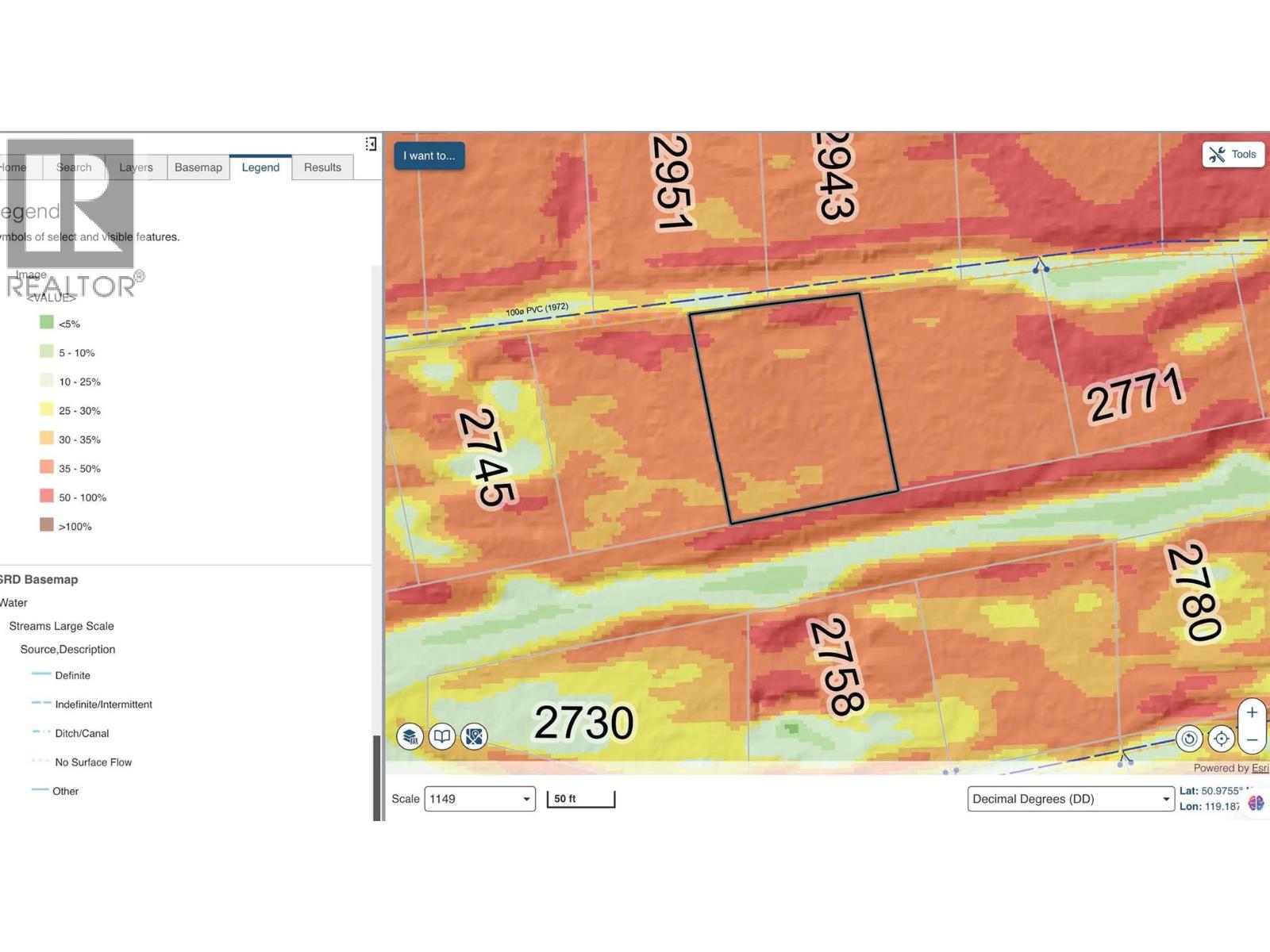
Task: Open the 'I want to...' menu
Action: click(429, 155)
